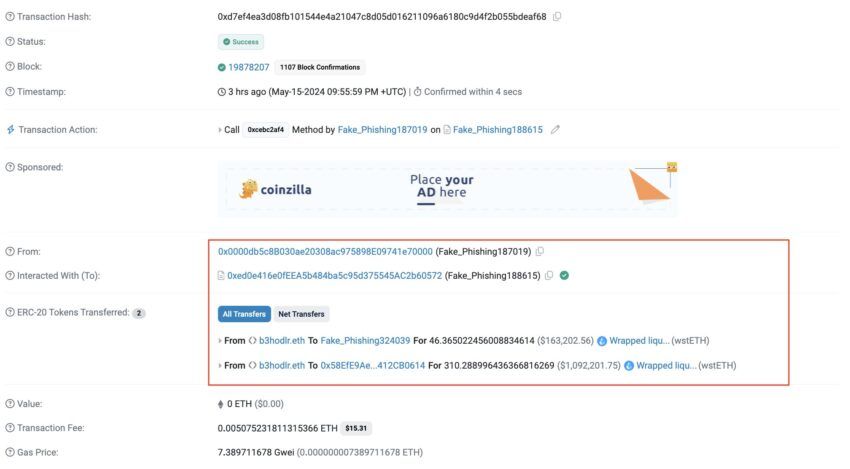Open the From address 0x0000db5c8B03 link

click(x=325, y=252)
